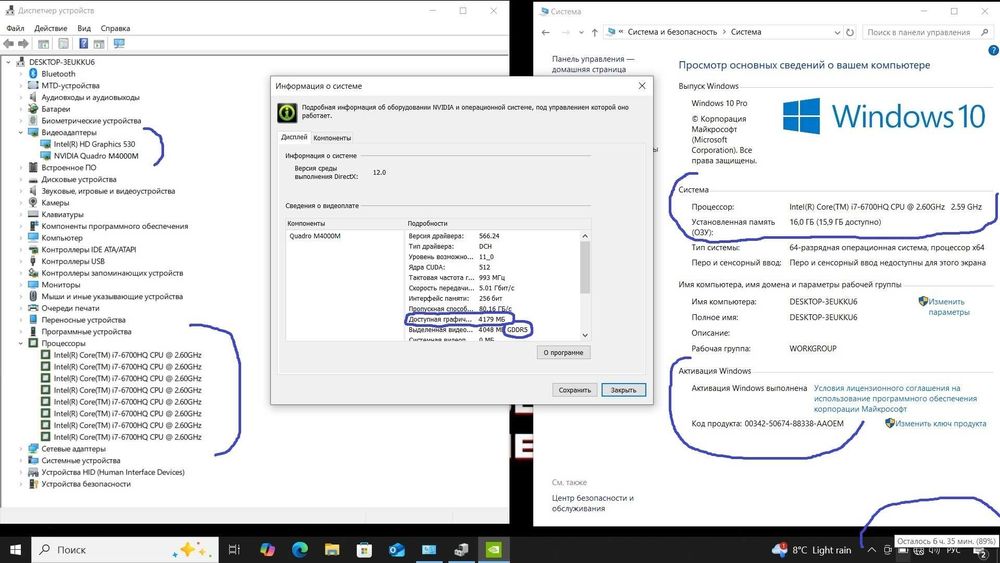Image resolution: width=1000 pixels, height=563 pixels.
Task: Switch to the Дисплей tab
Action: [x=294, y=137]
